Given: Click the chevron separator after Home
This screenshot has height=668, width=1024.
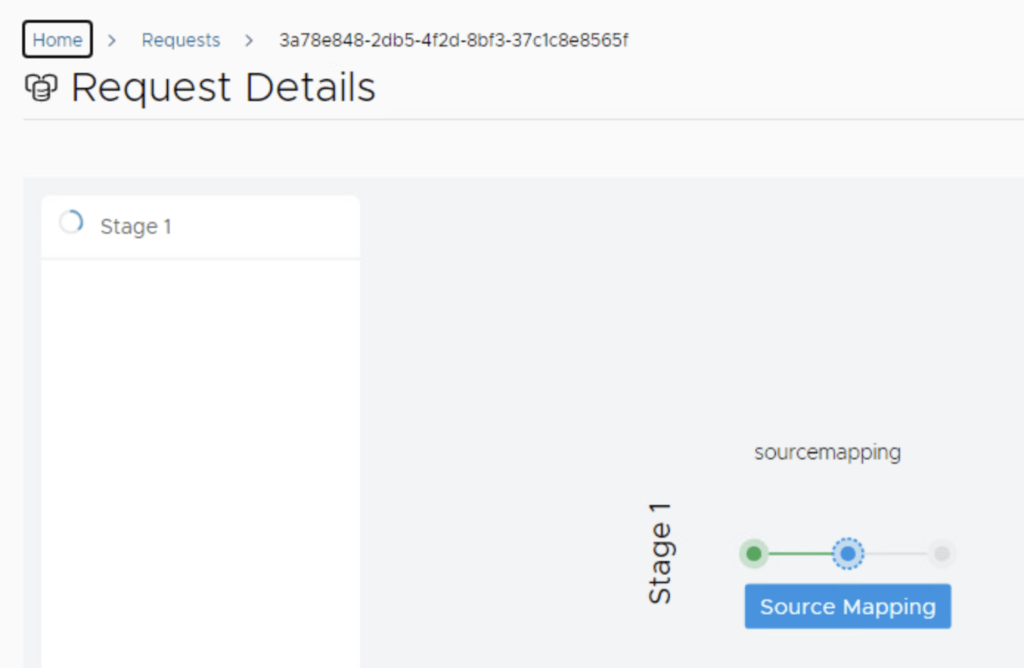Looking at the screenshot, I should coord(112,40).
